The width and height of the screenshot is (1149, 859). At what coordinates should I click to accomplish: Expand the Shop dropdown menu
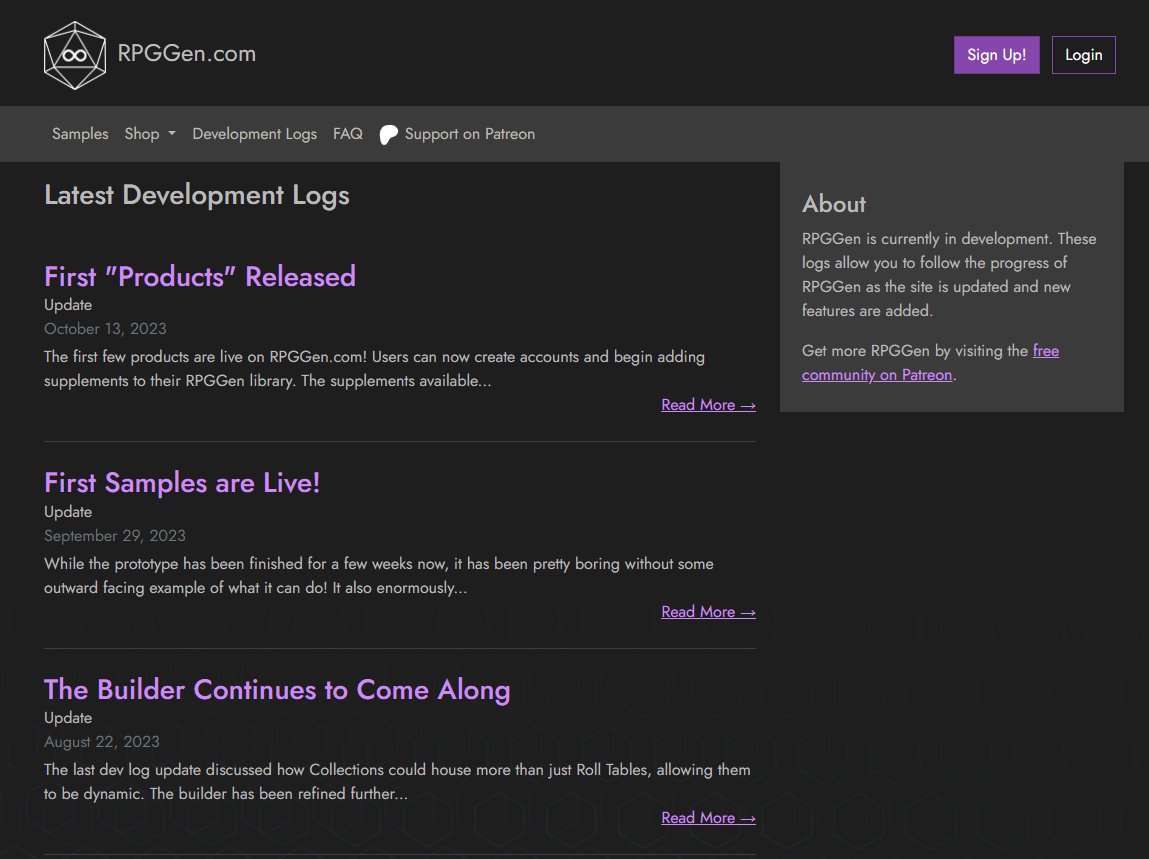150,134
